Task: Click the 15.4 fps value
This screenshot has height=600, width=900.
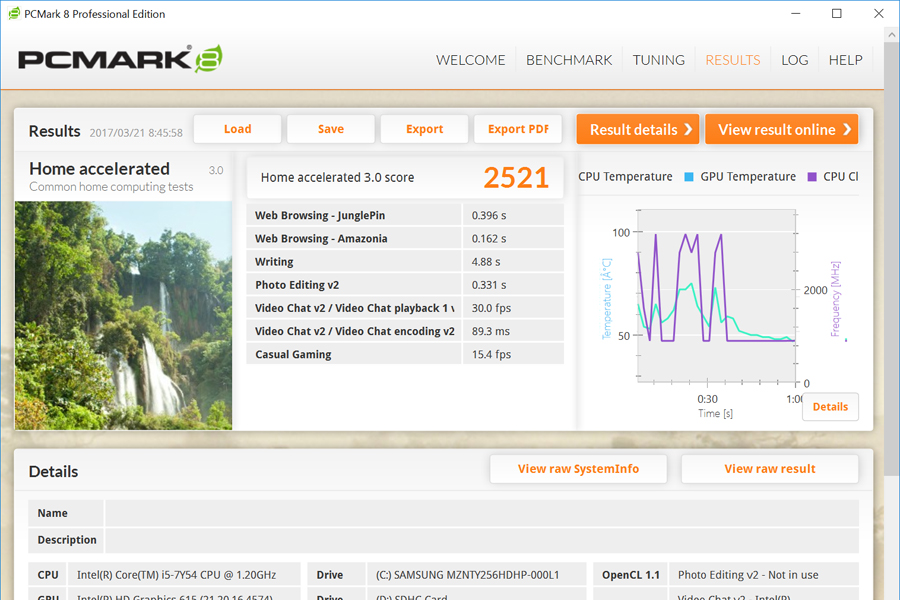Action: pyautogui.click(x=491, y=354)
